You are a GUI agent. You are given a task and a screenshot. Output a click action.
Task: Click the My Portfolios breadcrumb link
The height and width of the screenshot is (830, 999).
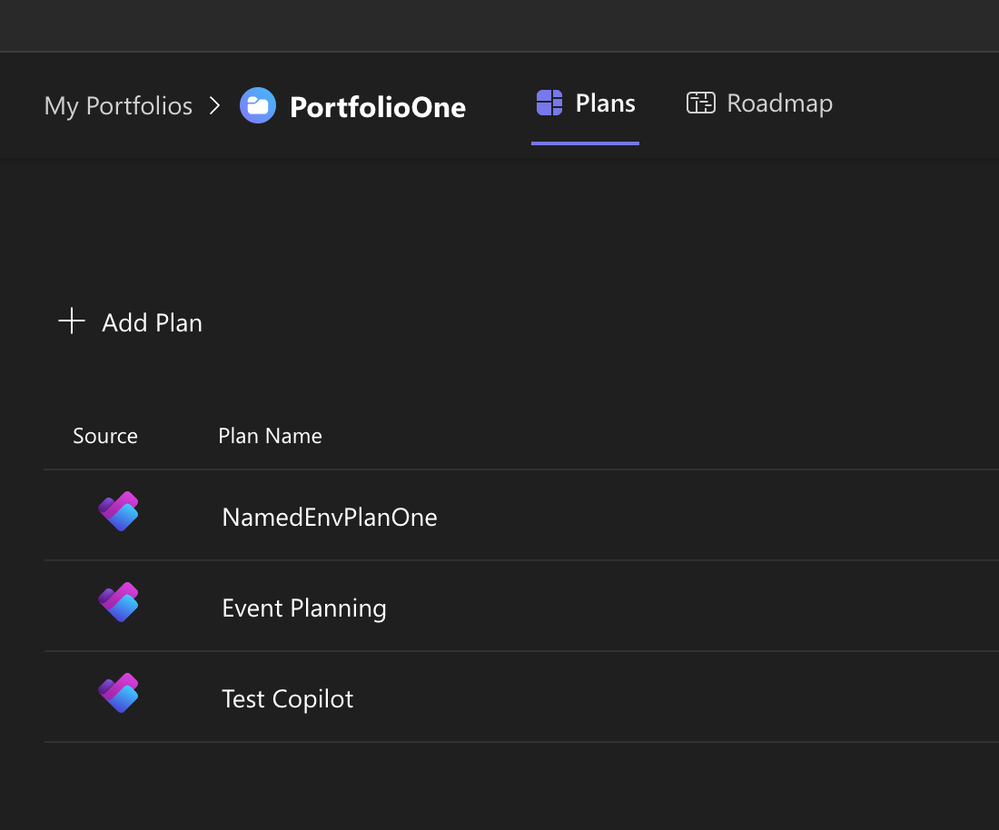(x=118, y=106)
